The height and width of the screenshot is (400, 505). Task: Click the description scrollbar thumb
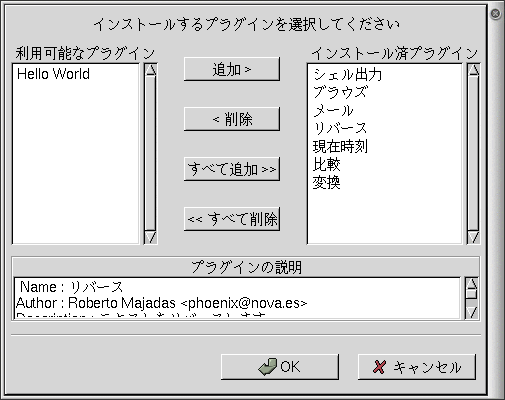coord(472,294)
